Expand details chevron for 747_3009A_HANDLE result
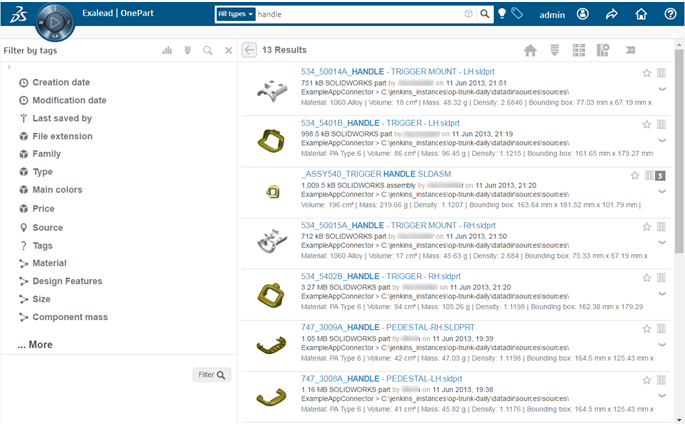This screenshot has height=424, width=685. [662, 345]
